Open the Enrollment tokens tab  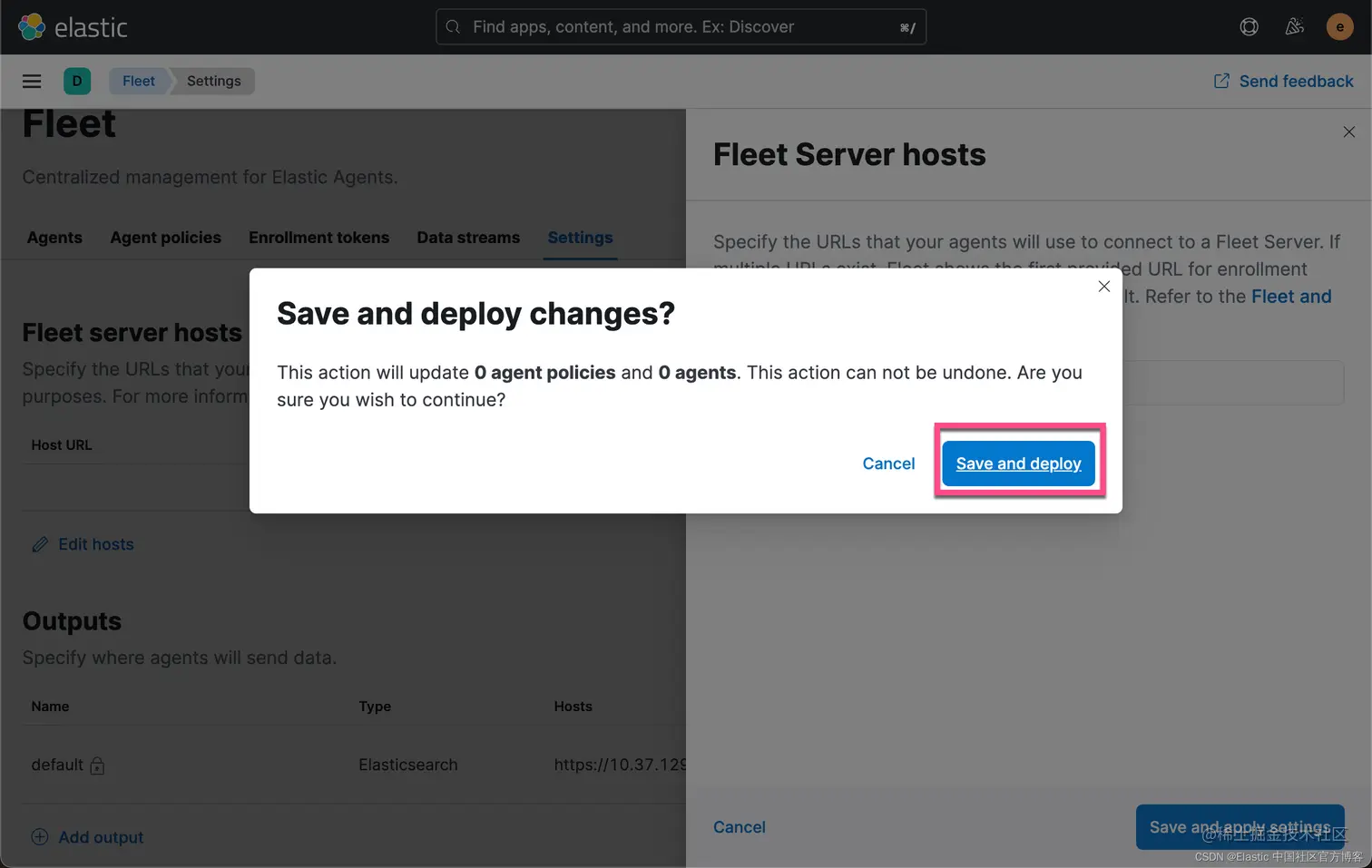(319, 238)
